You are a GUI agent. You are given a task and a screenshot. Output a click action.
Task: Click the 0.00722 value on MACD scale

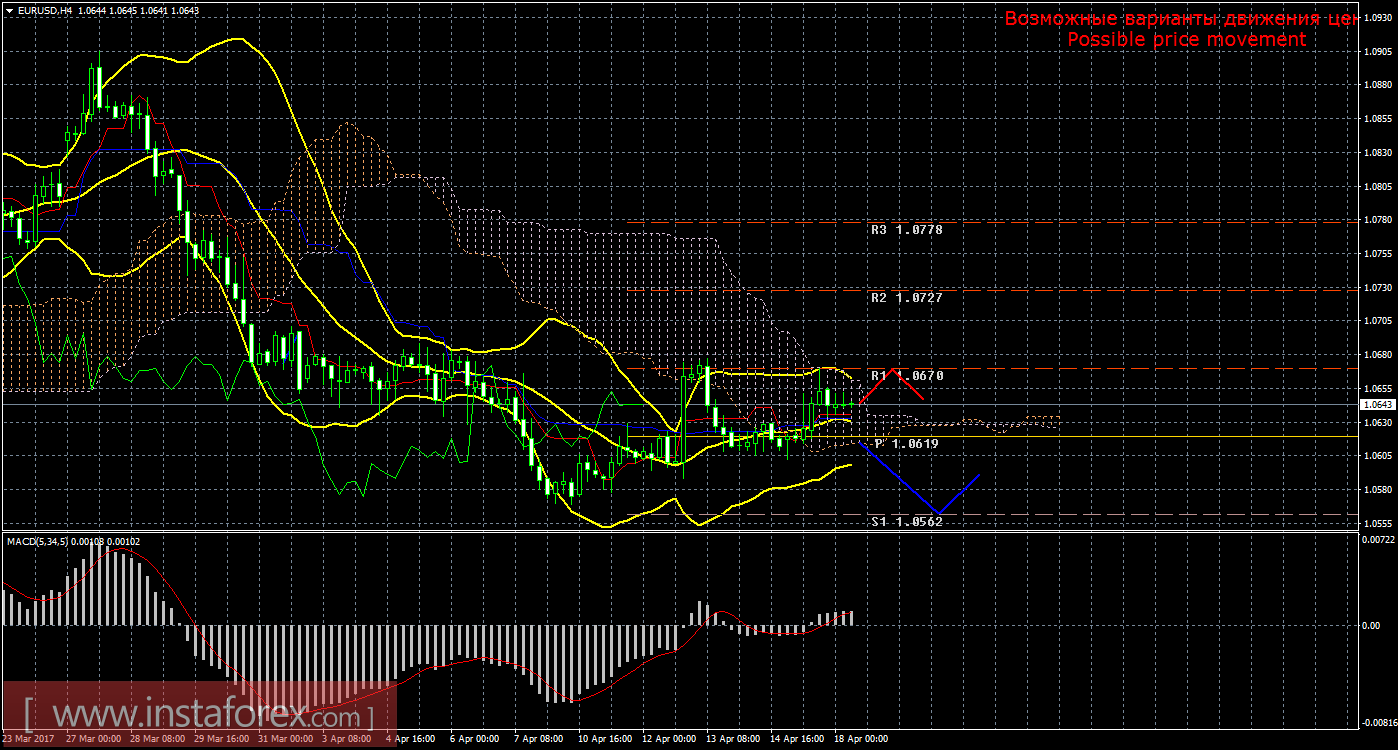[x=1377, y=541]
